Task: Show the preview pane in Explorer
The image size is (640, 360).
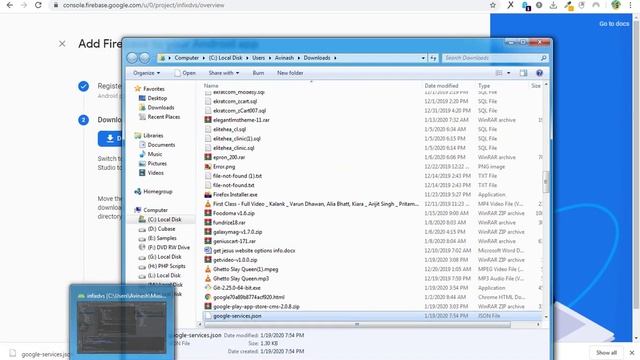Action: tap(523, 73)
